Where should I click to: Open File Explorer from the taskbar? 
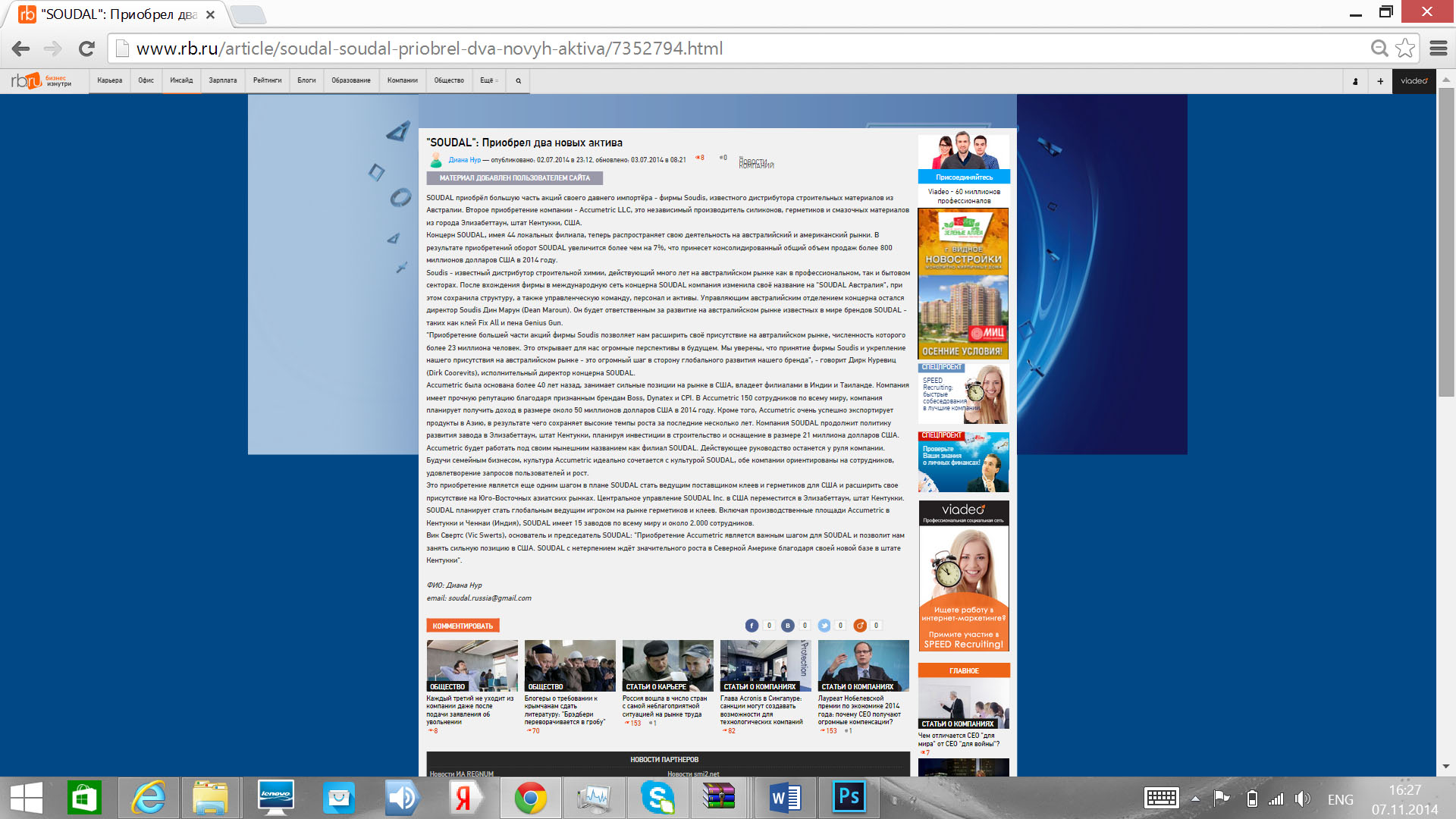pyautogui.click(x=210, y=798)
